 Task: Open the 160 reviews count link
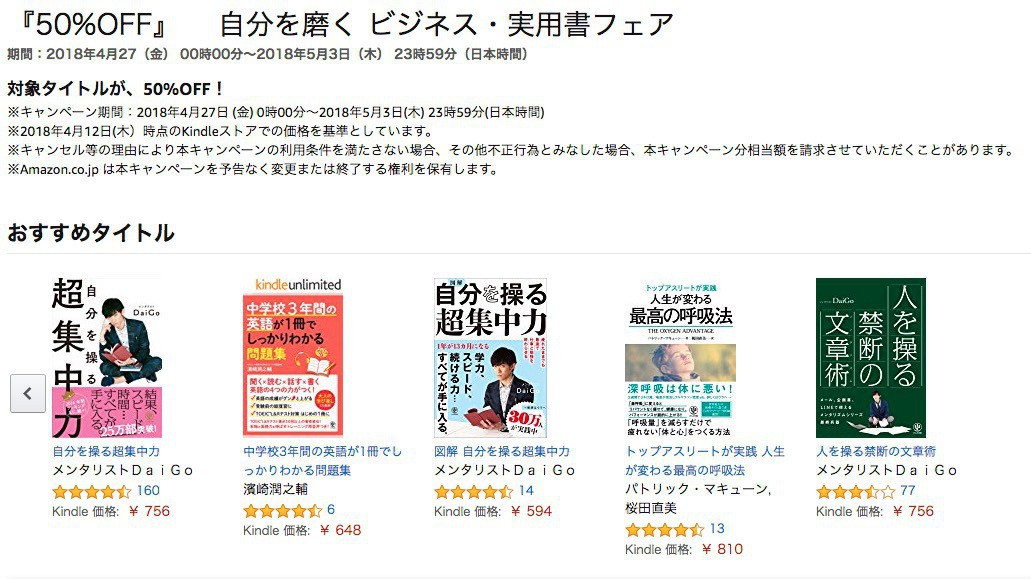click(x=148, y=490)
